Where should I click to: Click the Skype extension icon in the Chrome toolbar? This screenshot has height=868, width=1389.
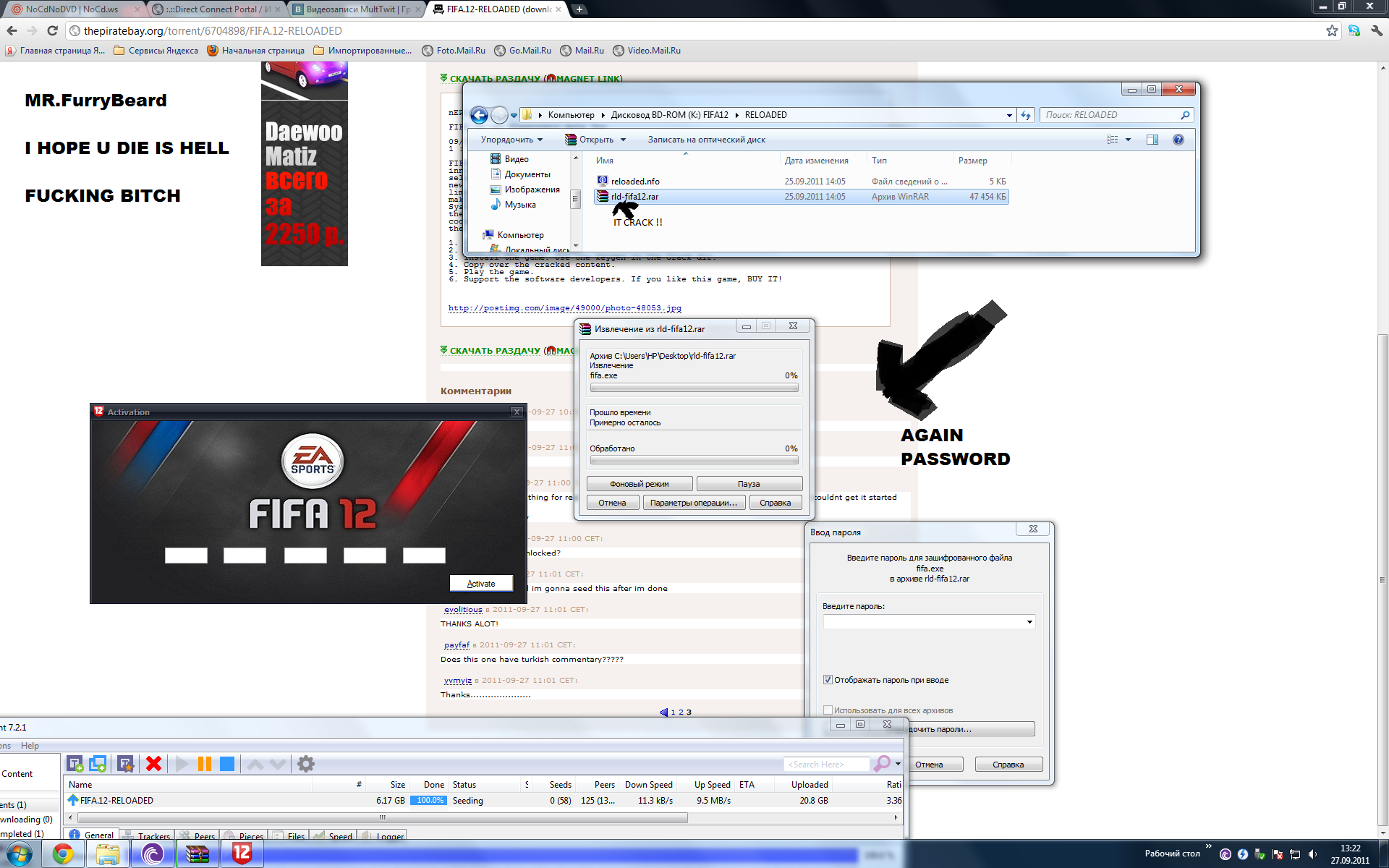click(1354, 30)
